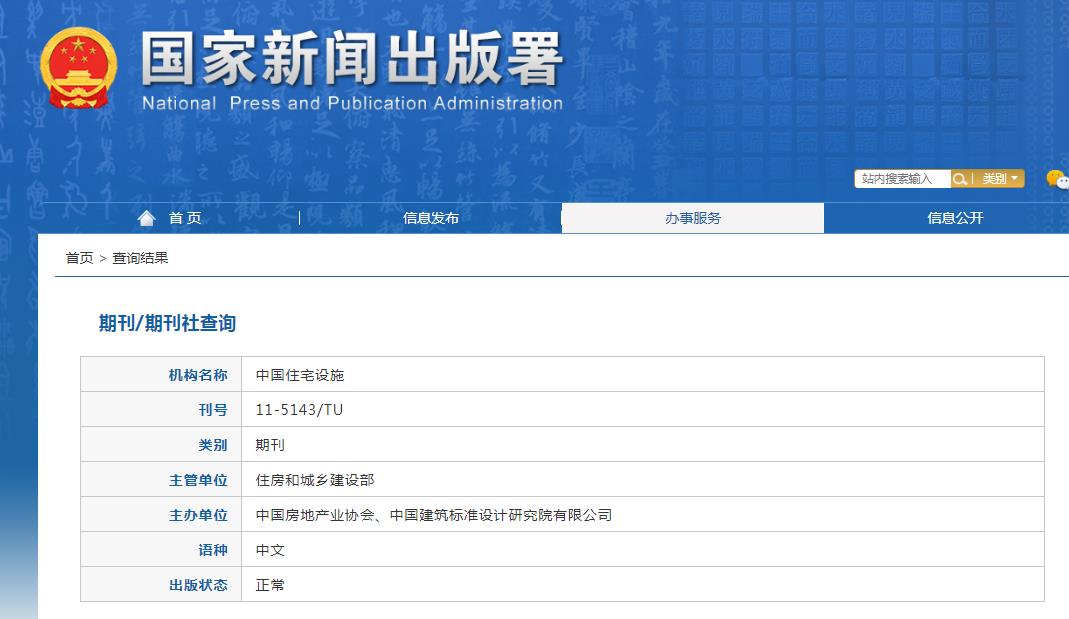Click the 站内搜索输入 search input field

pos(900,178)
